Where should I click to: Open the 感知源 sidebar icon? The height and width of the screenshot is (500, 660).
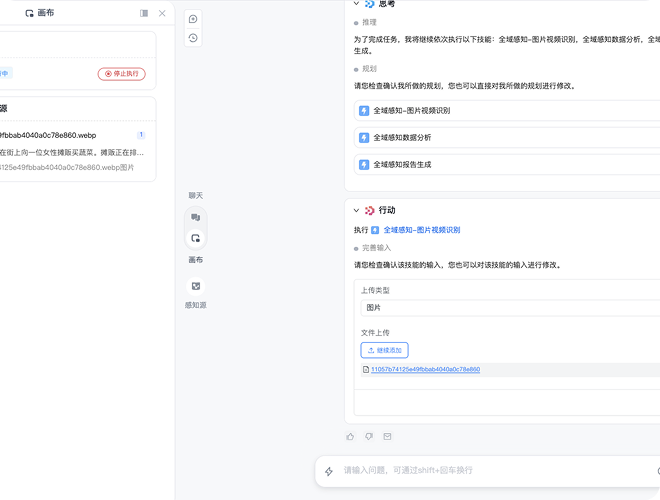(196, 286)
